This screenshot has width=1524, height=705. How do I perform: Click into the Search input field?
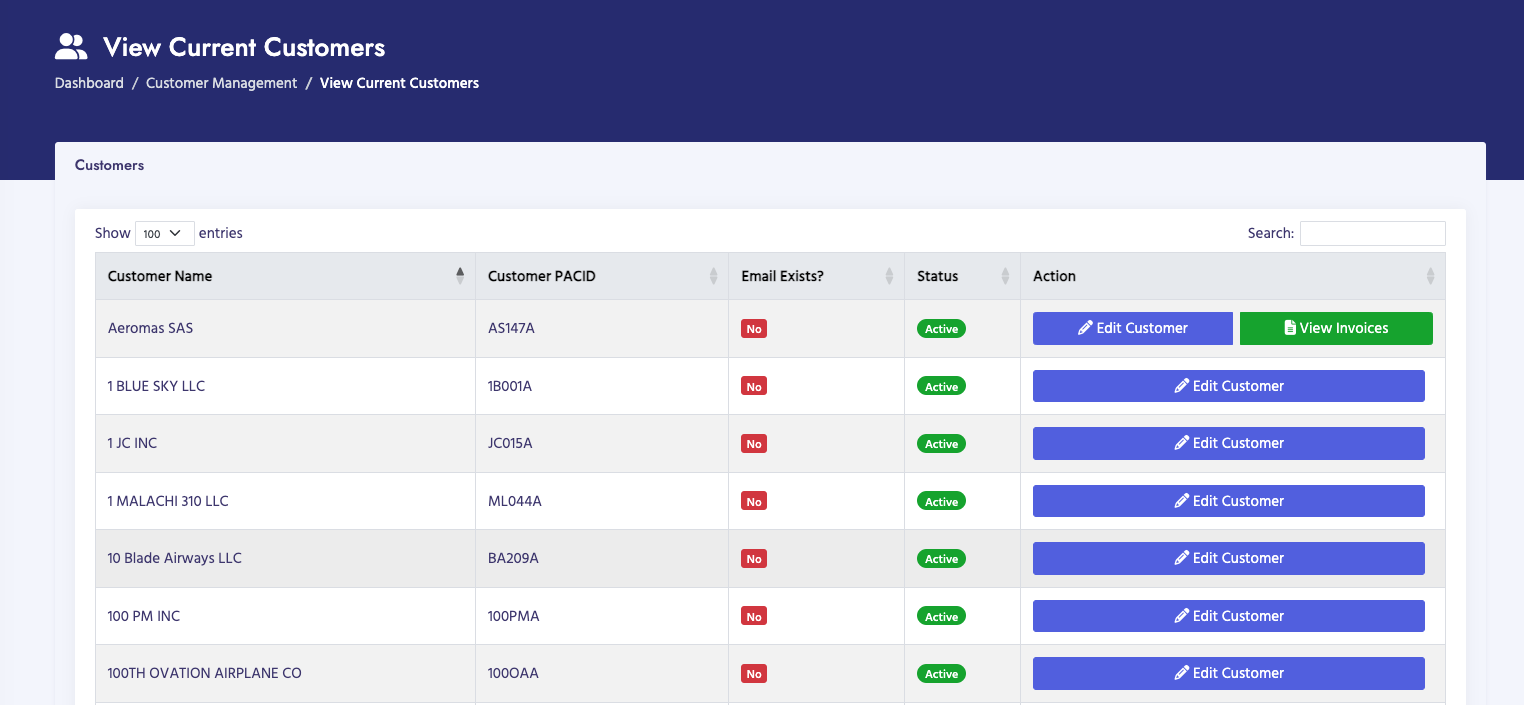pos(1372,233)
